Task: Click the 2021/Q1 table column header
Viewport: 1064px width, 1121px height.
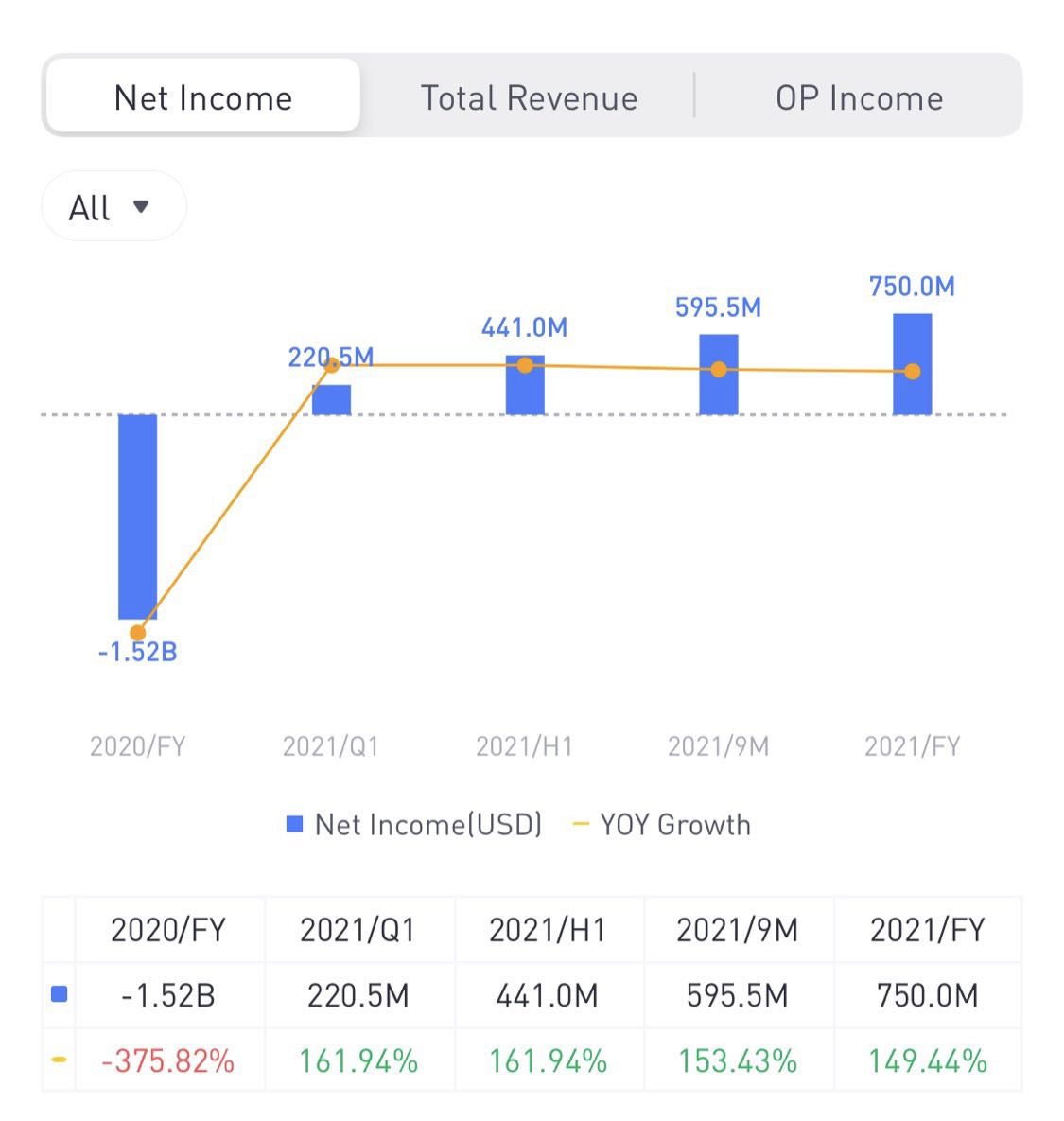Action: coord(358,930)
